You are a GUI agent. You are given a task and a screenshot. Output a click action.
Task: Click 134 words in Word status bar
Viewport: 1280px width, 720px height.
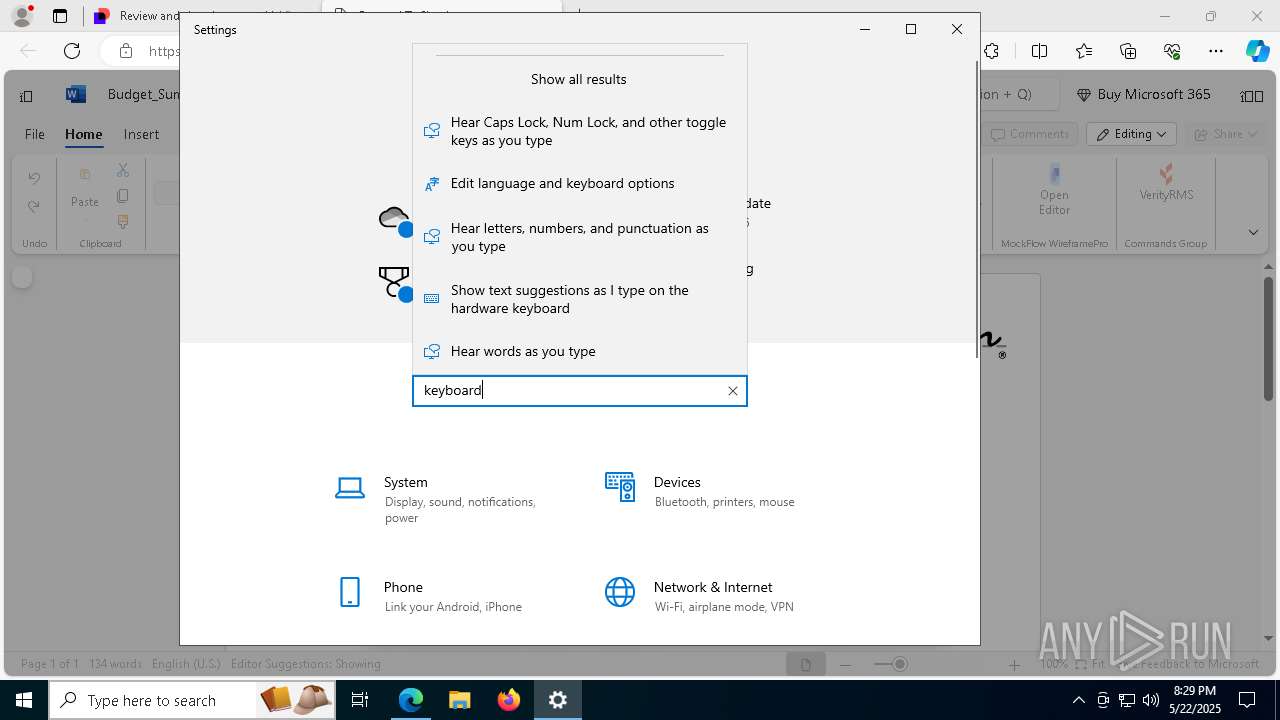pyautogui.click(x=115, y=664)
